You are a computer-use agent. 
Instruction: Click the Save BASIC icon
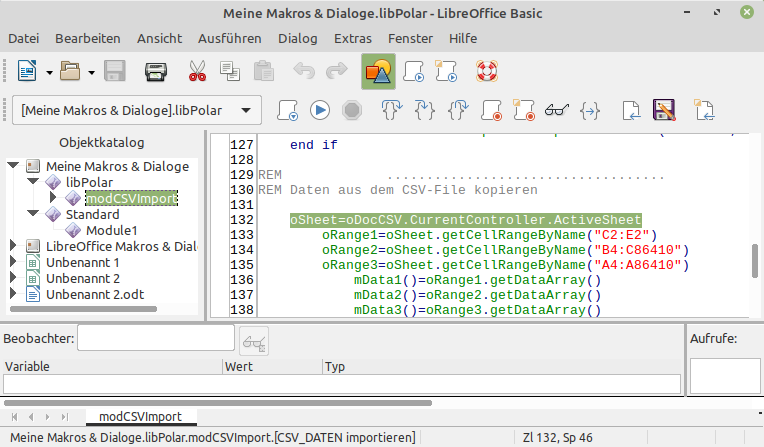coord(664,110)
